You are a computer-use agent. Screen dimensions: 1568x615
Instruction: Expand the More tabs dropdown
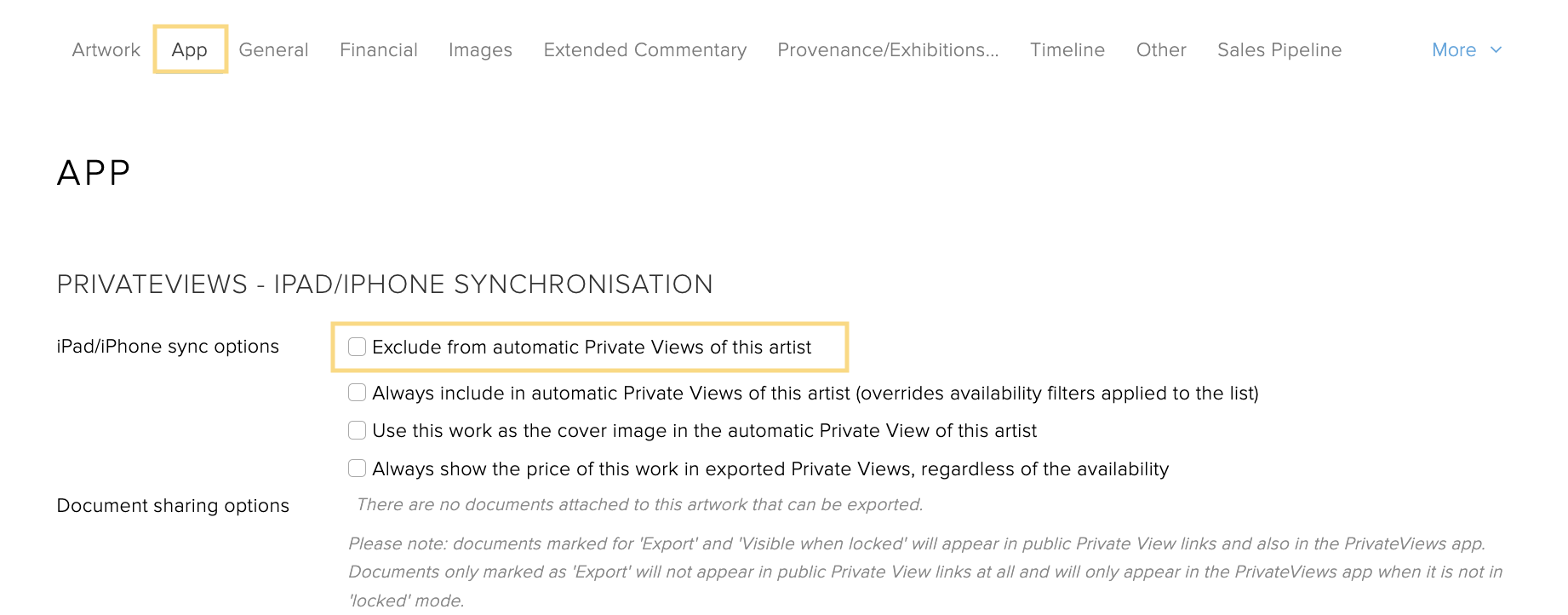tap(1454, 50)
